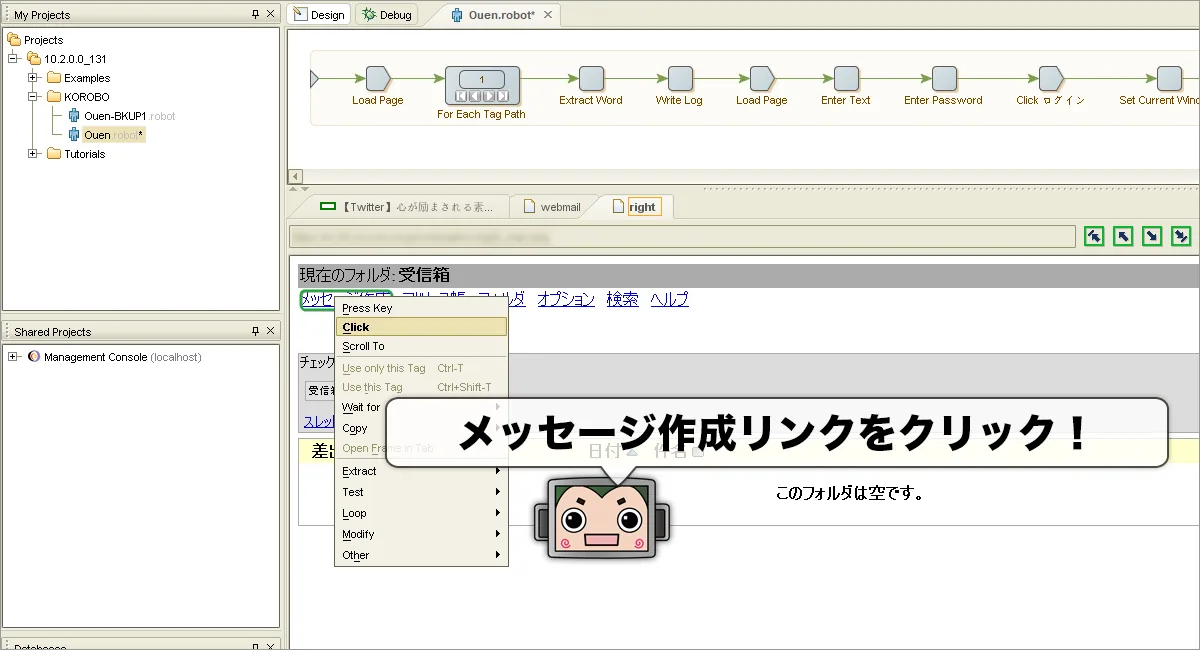Select the For Each Tag Path step

pos(482,86)
